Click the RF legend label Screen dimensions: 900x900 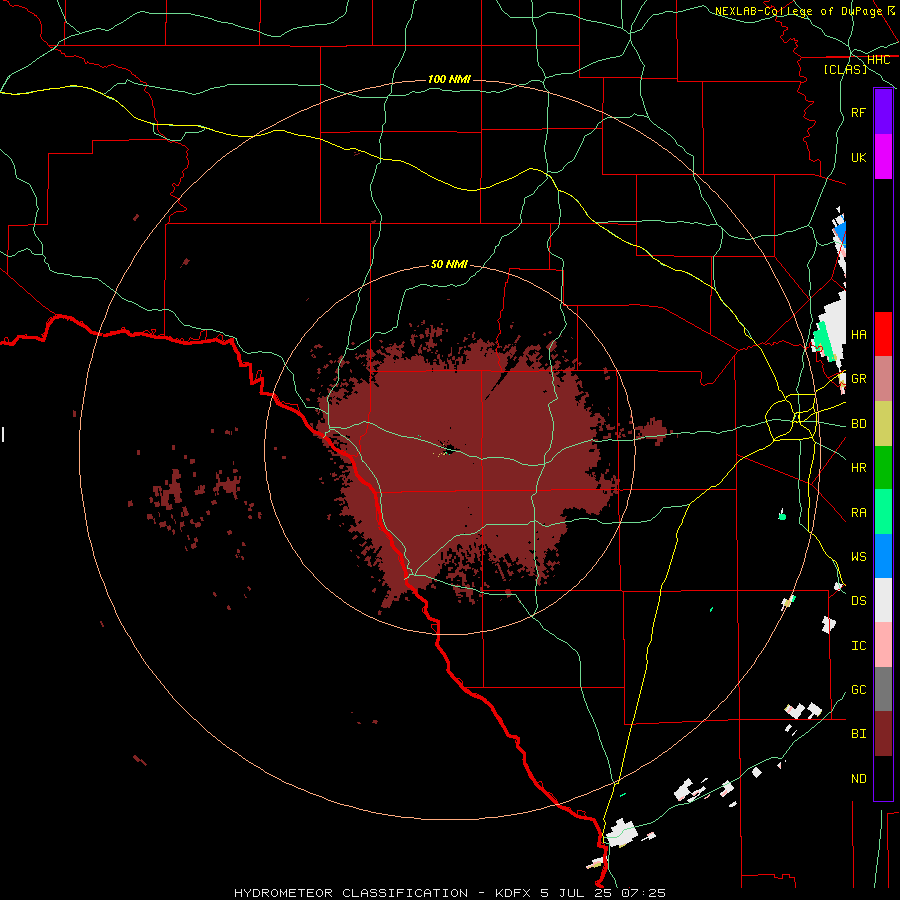coord(858,112)
